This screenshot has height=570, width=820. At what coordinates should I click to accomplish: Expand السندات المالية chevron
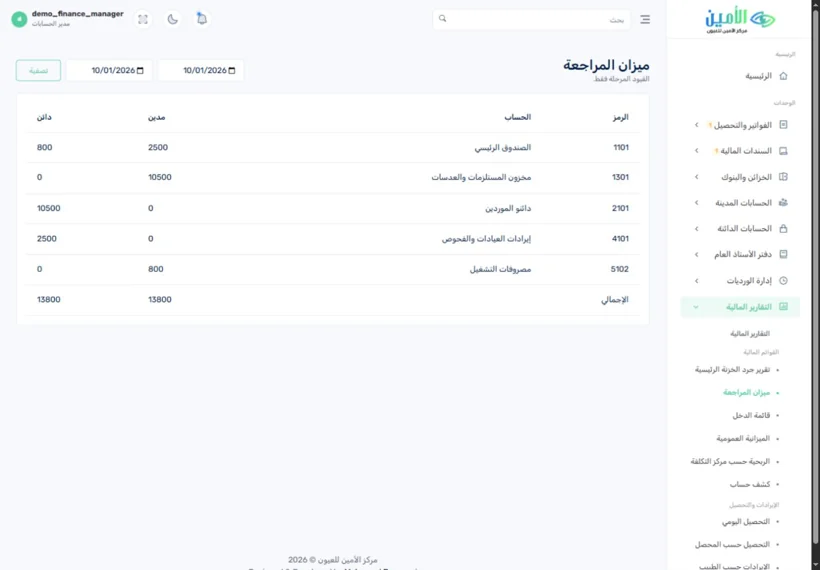pos(696,151)
